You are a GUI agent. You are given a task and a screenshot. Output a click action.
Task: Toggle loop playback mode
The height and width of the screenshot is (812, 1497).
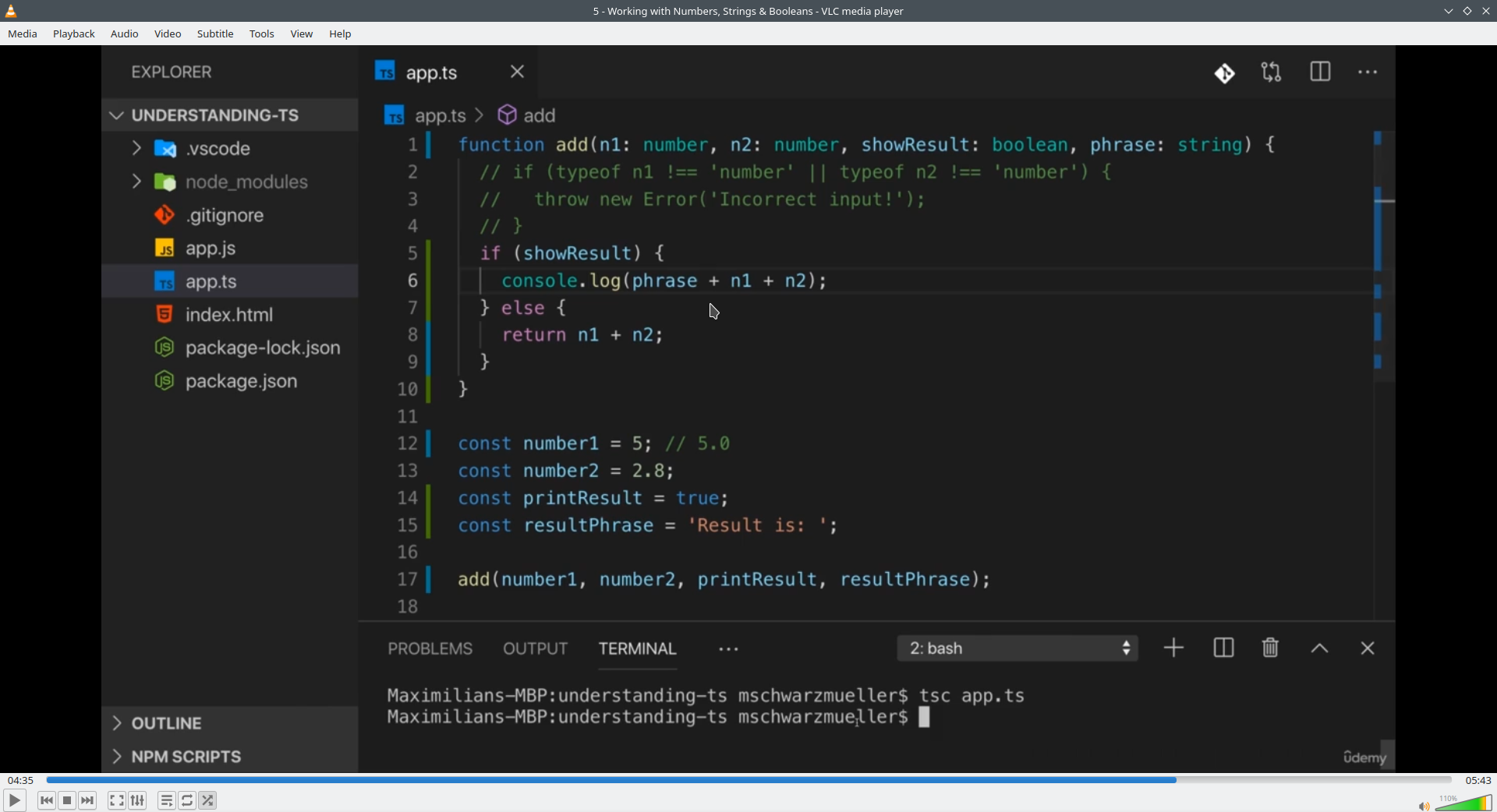click(x=188, y=800)
